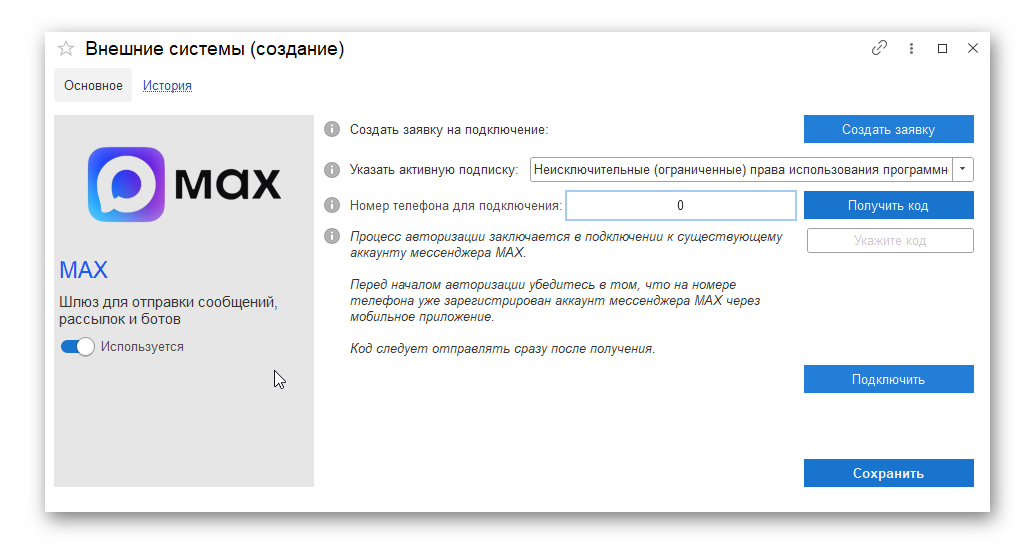Click info icon beside Создать заявку на подключение

[x=332, y=129]
